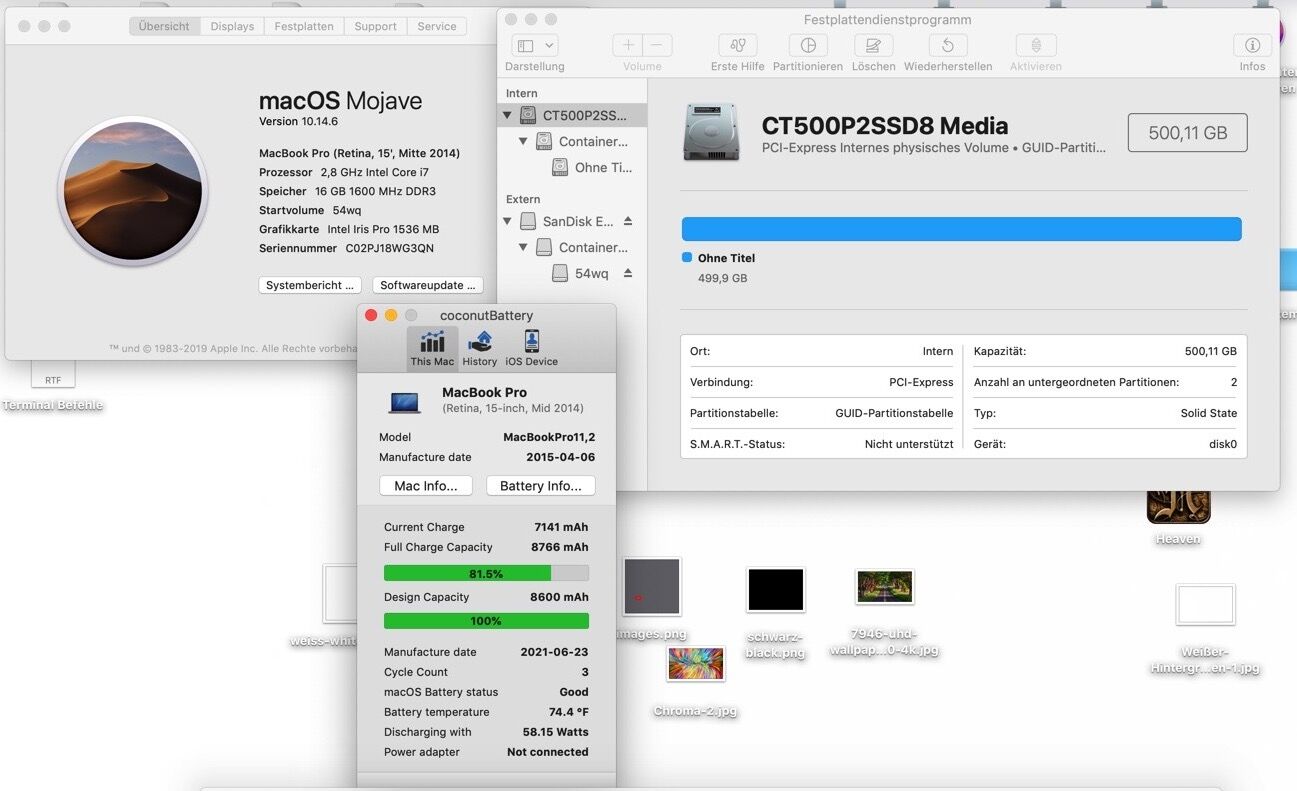Select the images.png desktop file
This screenshot has width=1297, height=791.
point(652,587)
